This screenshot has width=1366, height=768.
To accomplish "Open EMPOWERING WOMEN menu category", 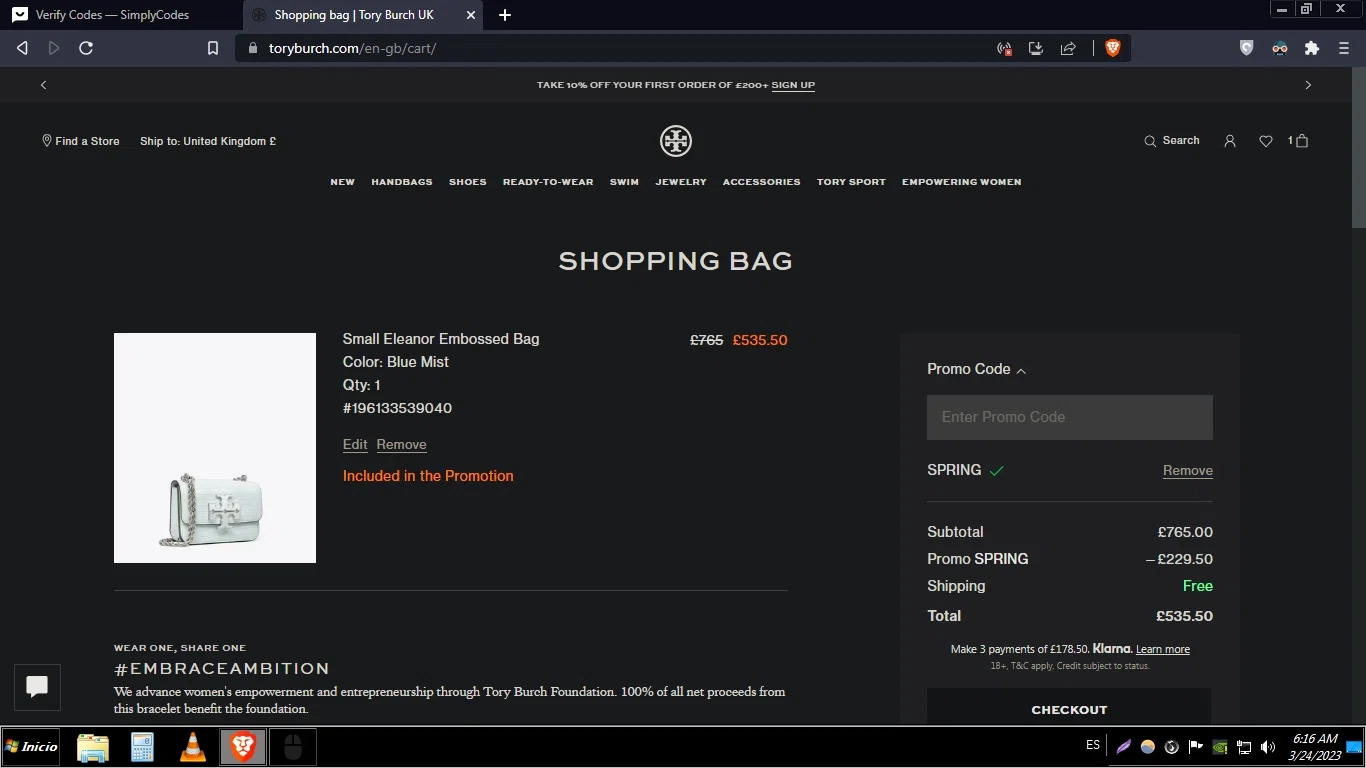I will [x=962, y=182].
